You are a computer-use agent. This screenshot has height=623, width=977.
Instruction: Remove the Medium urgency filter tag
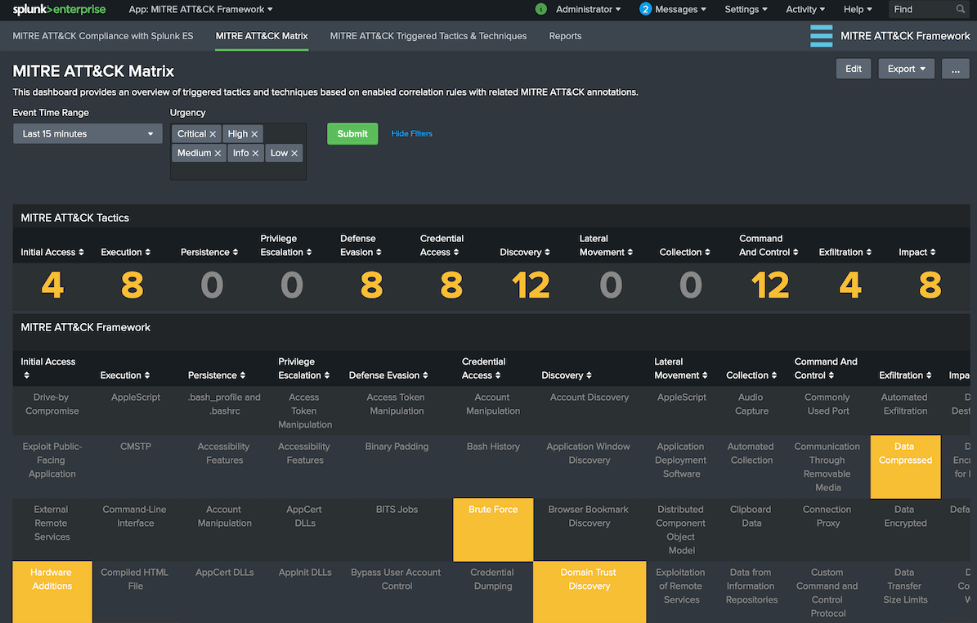[218, 153]
